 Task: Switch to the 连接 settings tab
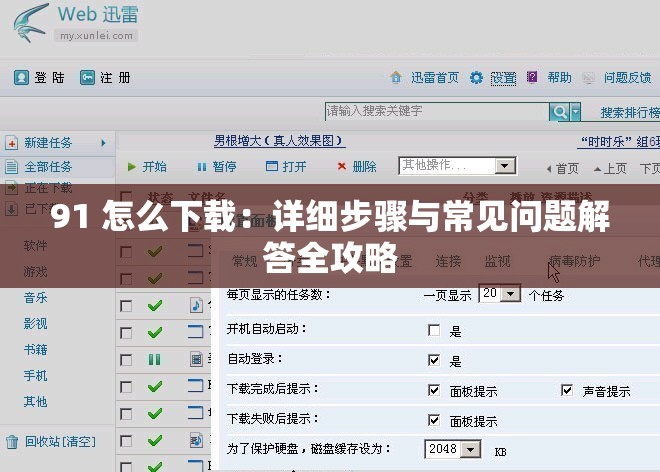(x=448, y=261)
